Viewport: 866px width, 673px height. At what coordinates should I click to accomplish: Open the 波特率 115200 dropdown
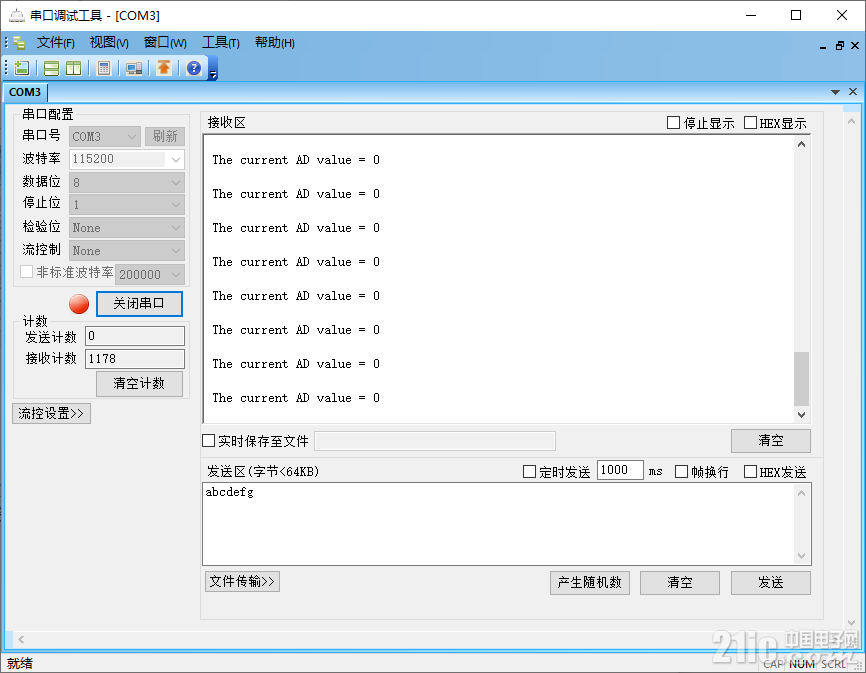coord(126,159)
